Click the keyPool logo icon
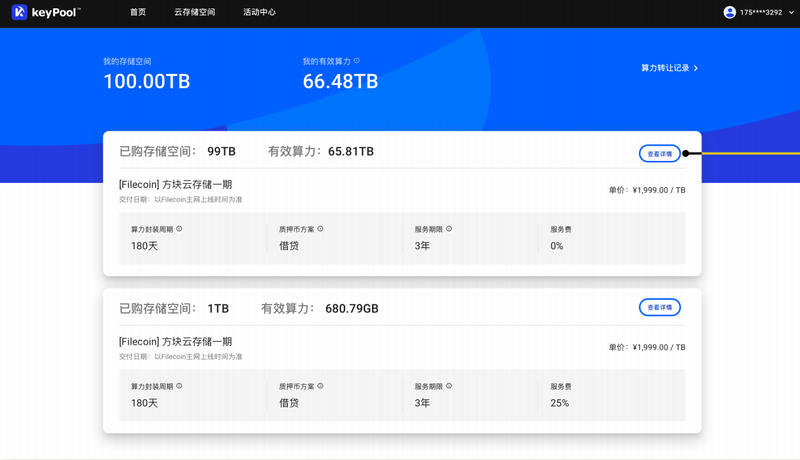Viewport: 800px width, 460px height. click(x=19, y=12)
